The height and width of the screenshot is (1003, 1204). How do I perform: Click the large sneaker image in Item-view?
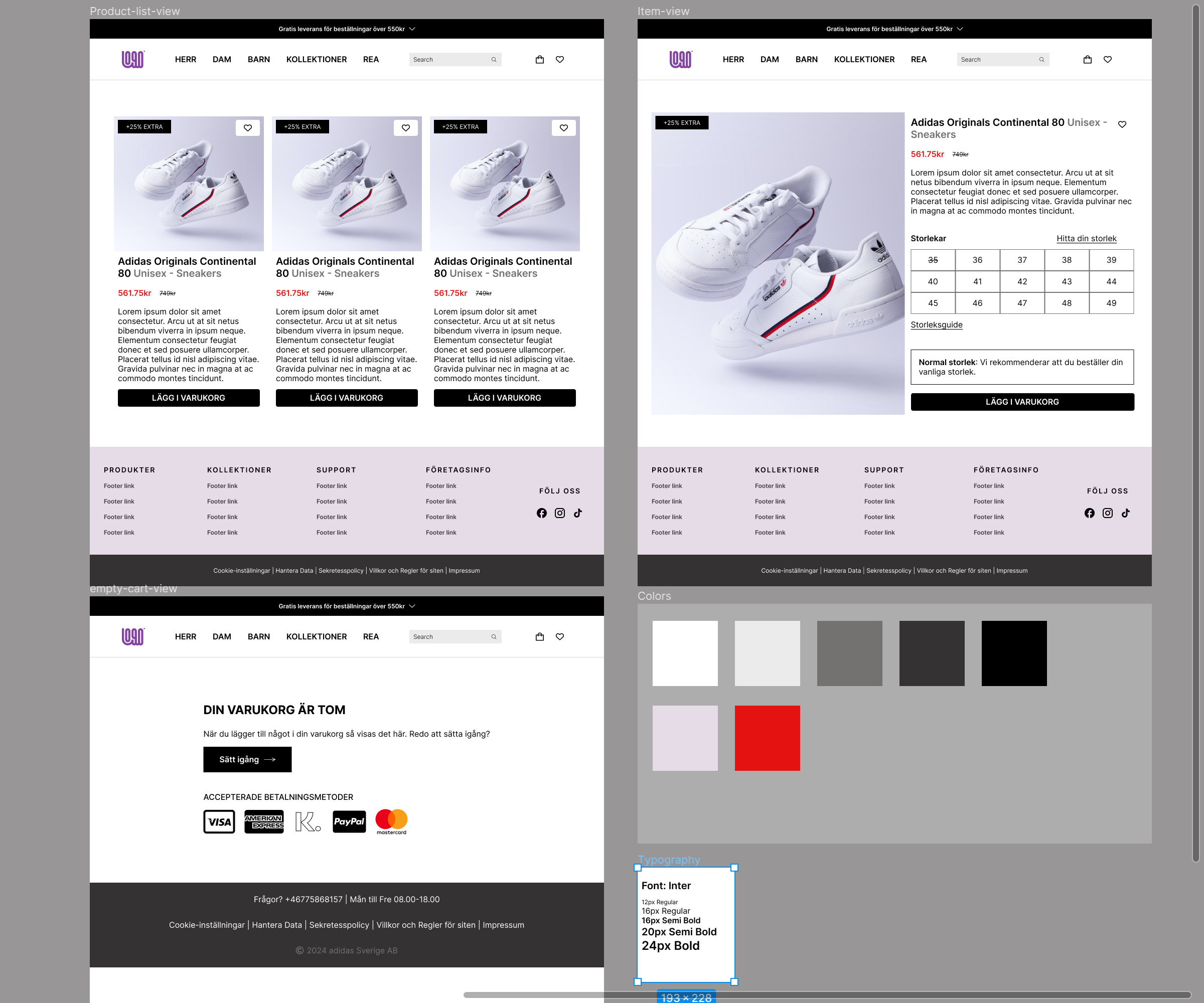(778, 263)
